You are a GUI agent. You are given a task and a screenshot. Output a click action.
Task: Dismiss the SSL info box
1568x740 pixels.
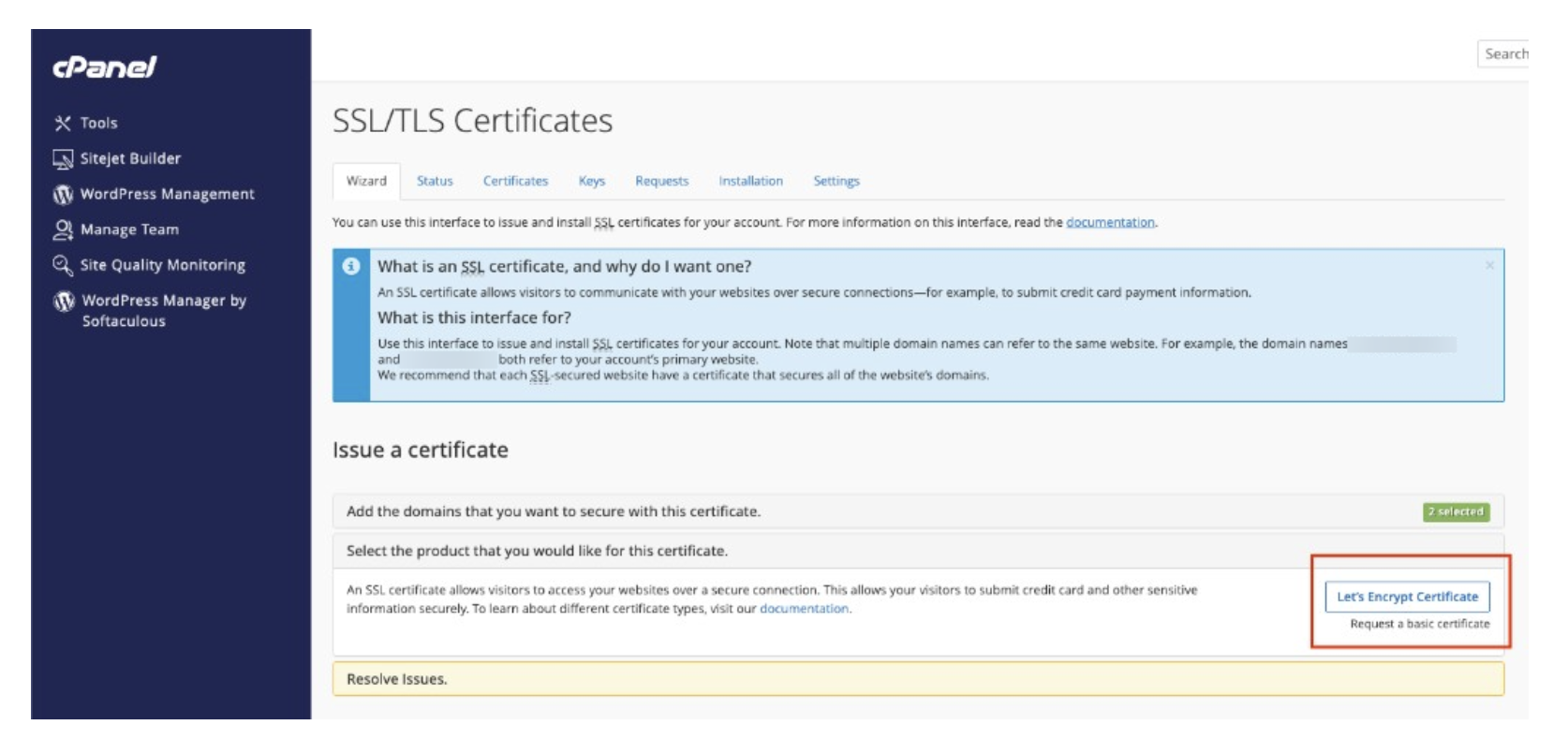pos(1489,266)
